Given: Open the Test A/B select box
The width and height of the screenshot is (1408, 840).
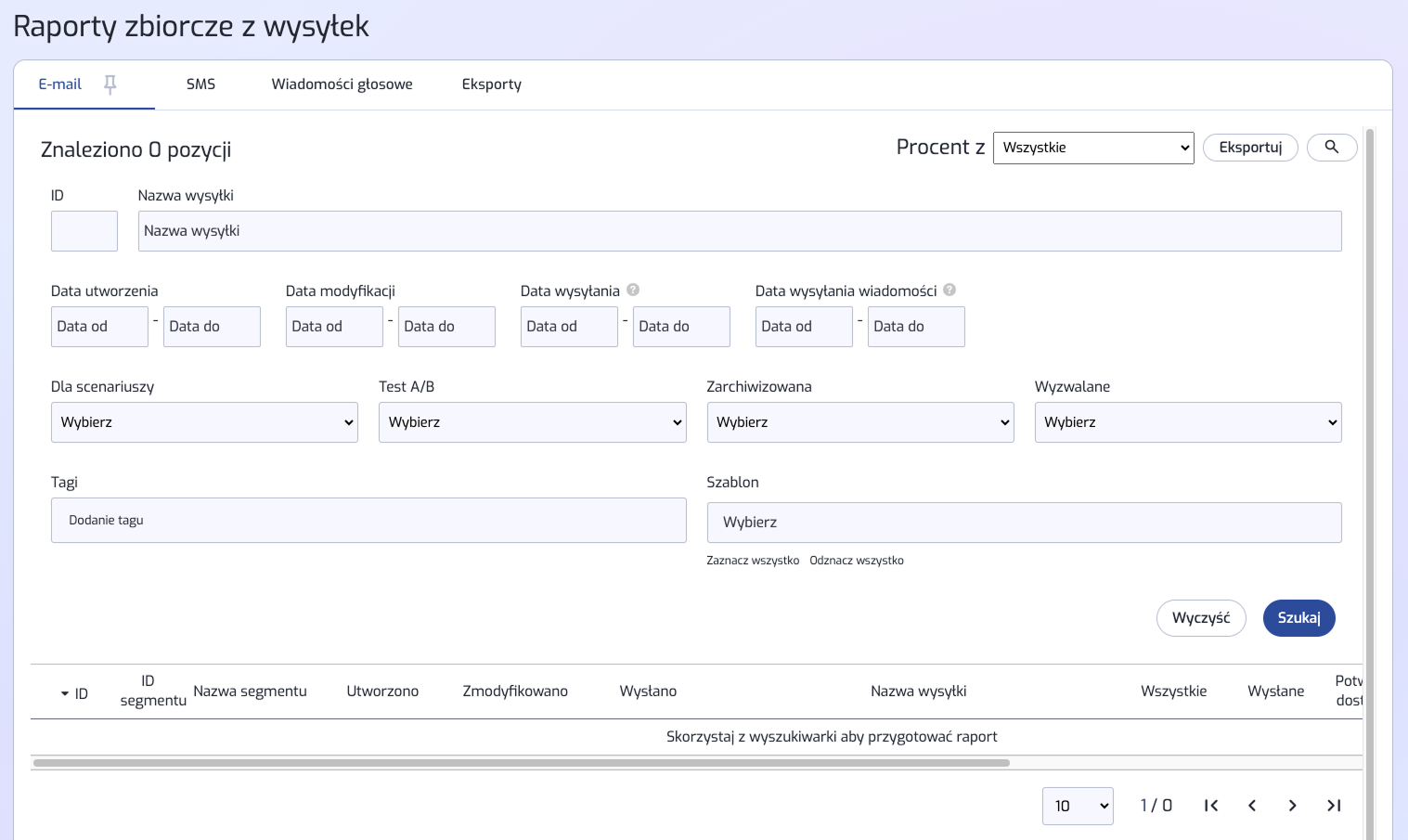Looking at the screenshot, I should [532, 422].
